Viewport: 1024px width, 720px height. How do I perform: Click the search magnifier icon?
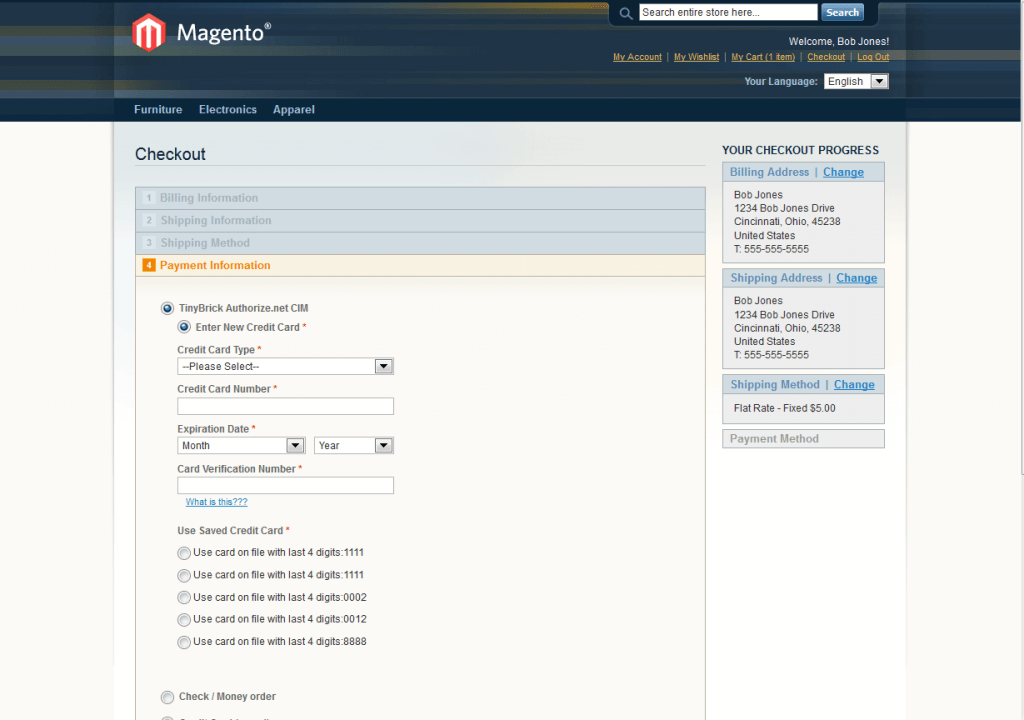[x=626, y=13]
